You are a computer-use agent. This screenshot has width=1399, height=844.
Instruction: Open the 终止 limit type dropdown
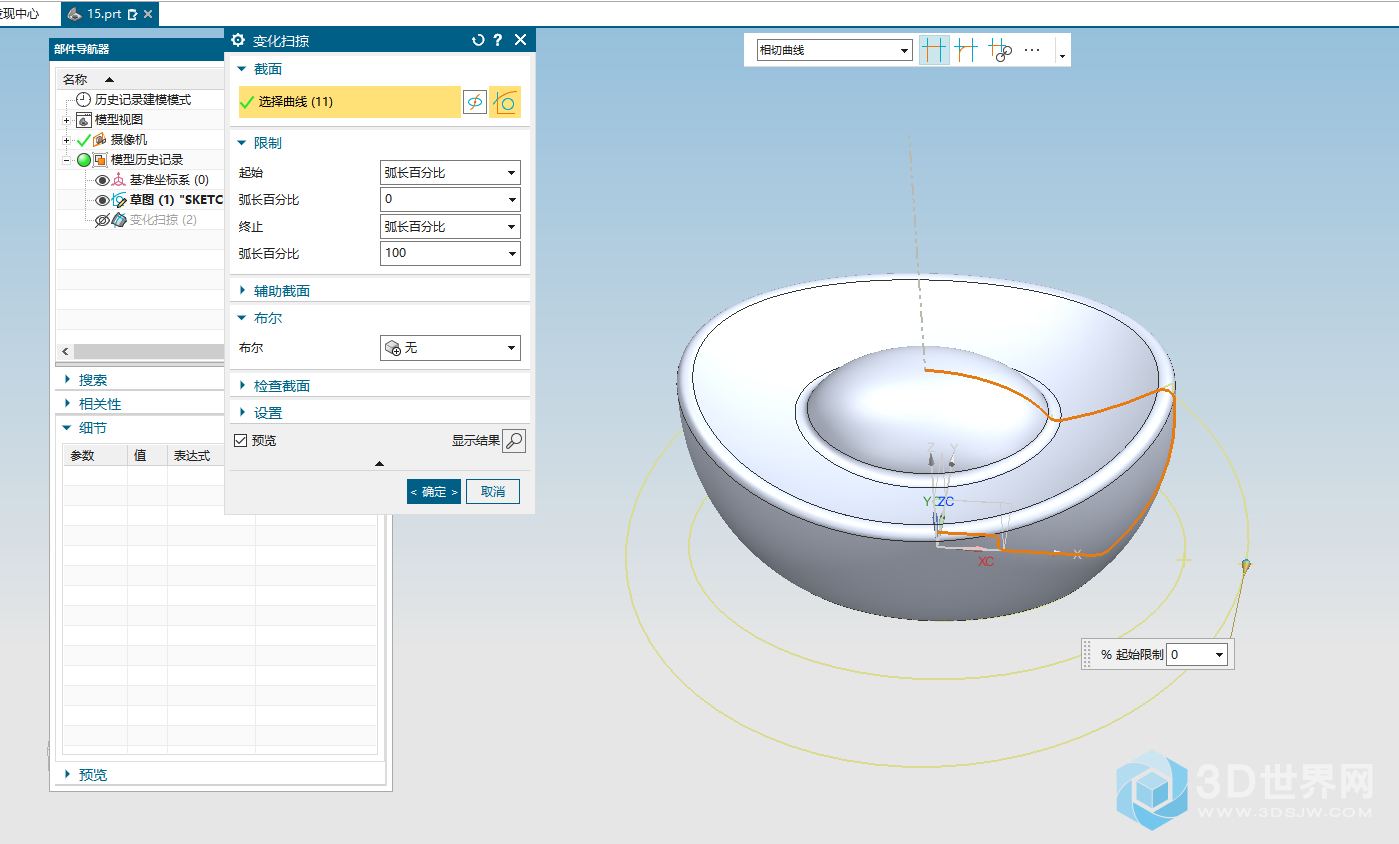pos(451,227)
